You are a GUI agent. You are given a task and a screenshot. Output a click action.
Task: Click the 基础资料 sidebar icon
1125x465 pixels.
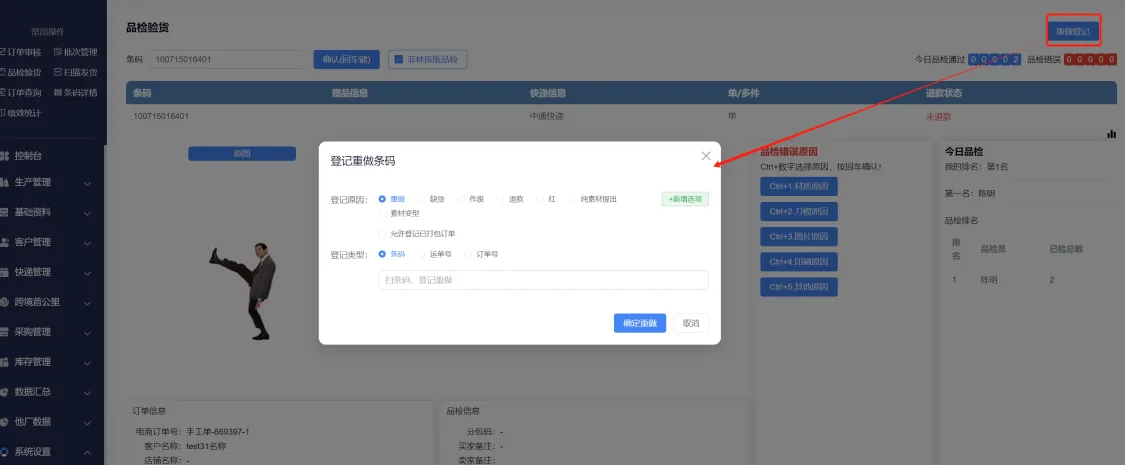(6, 213)
